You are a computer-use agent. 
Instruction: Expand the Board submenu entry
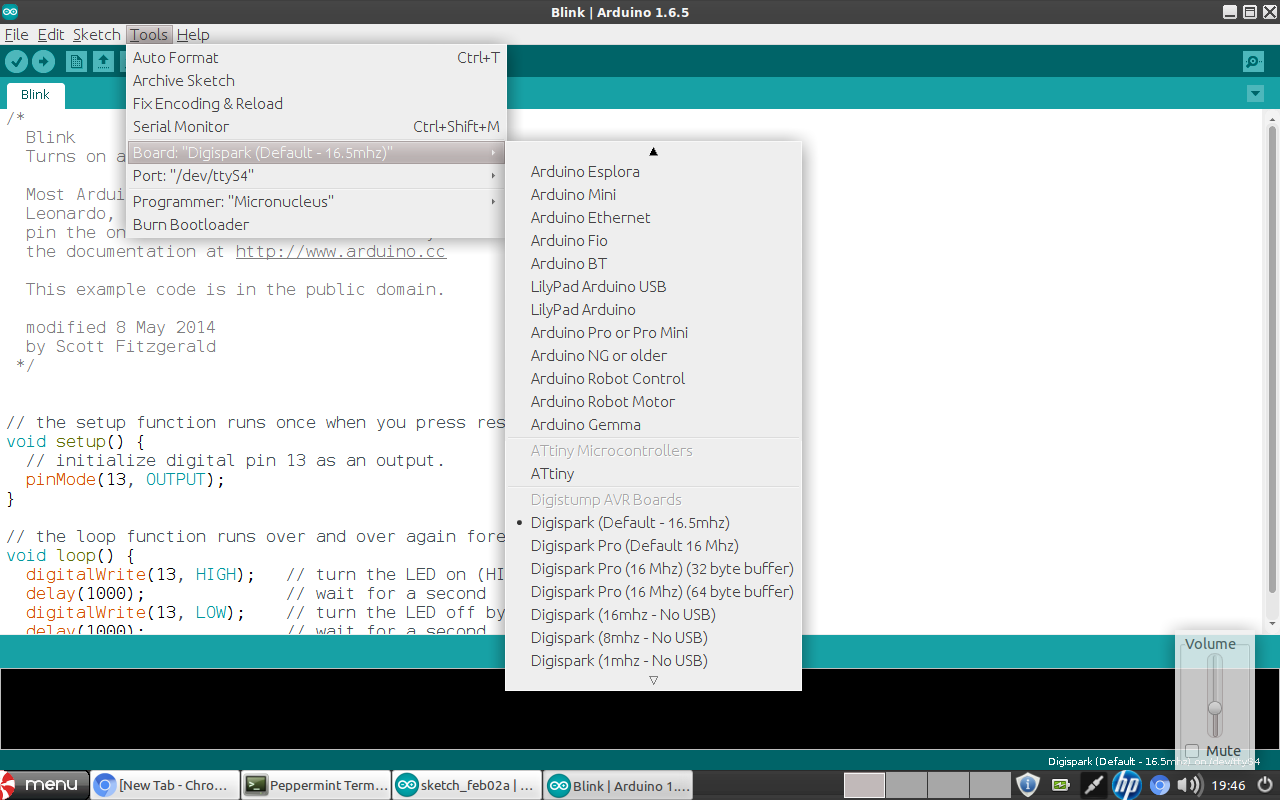tap(316, 152)
